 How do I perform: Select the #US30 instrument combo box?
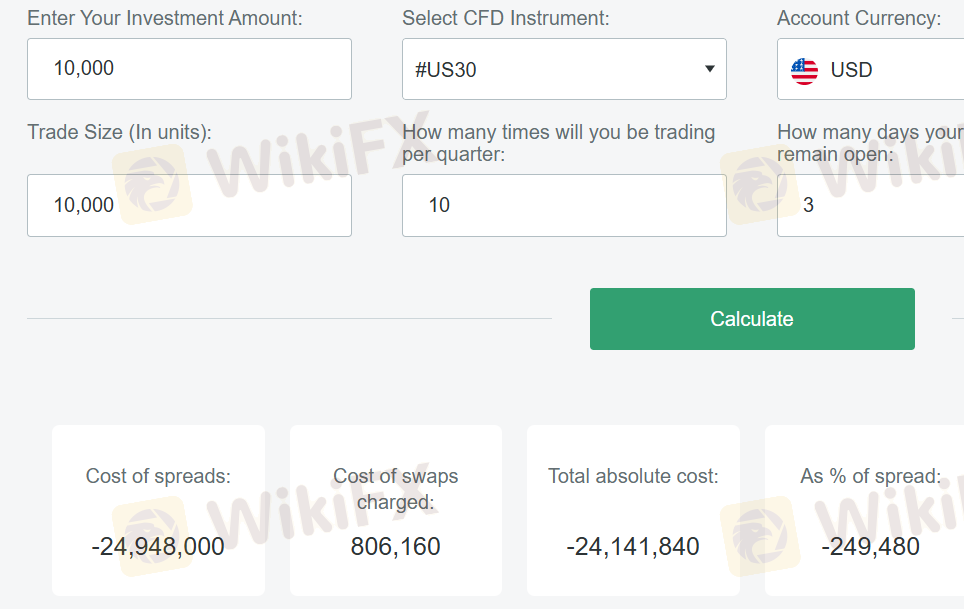(x=564, y=69)
